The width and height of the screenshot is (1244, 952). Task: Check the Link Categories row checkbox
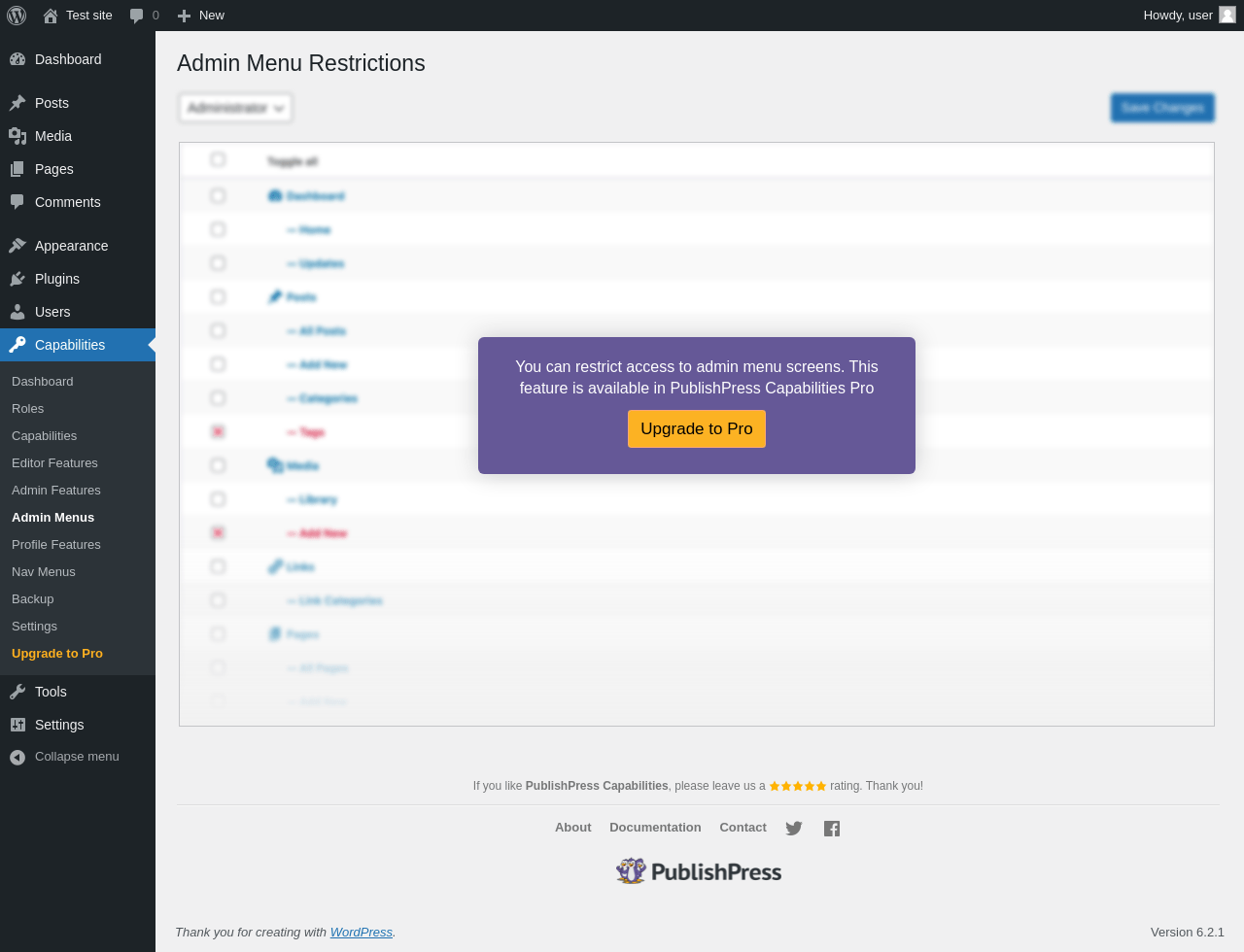pyautogui.click(x=218, y=600)
